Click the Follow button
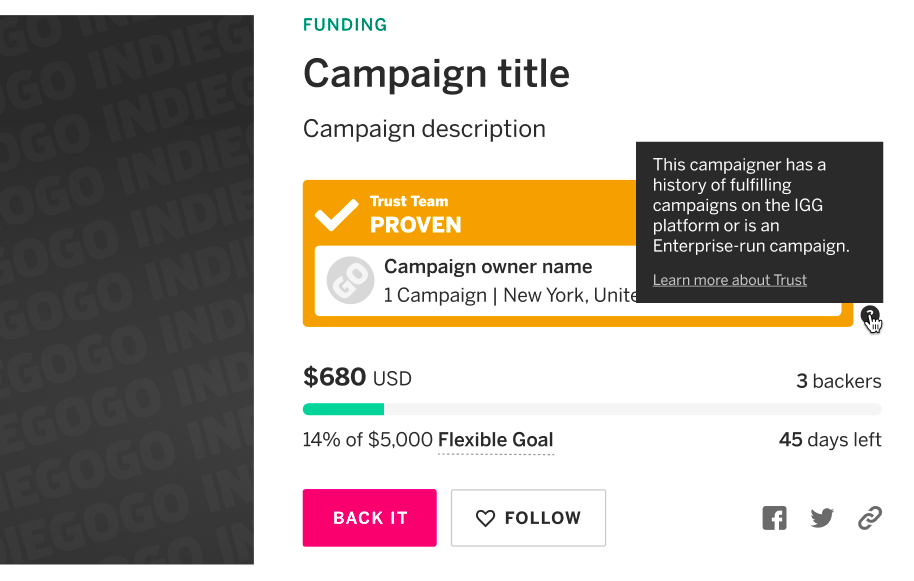This screenshot has width=914, height=581. (x=528, y=518)
